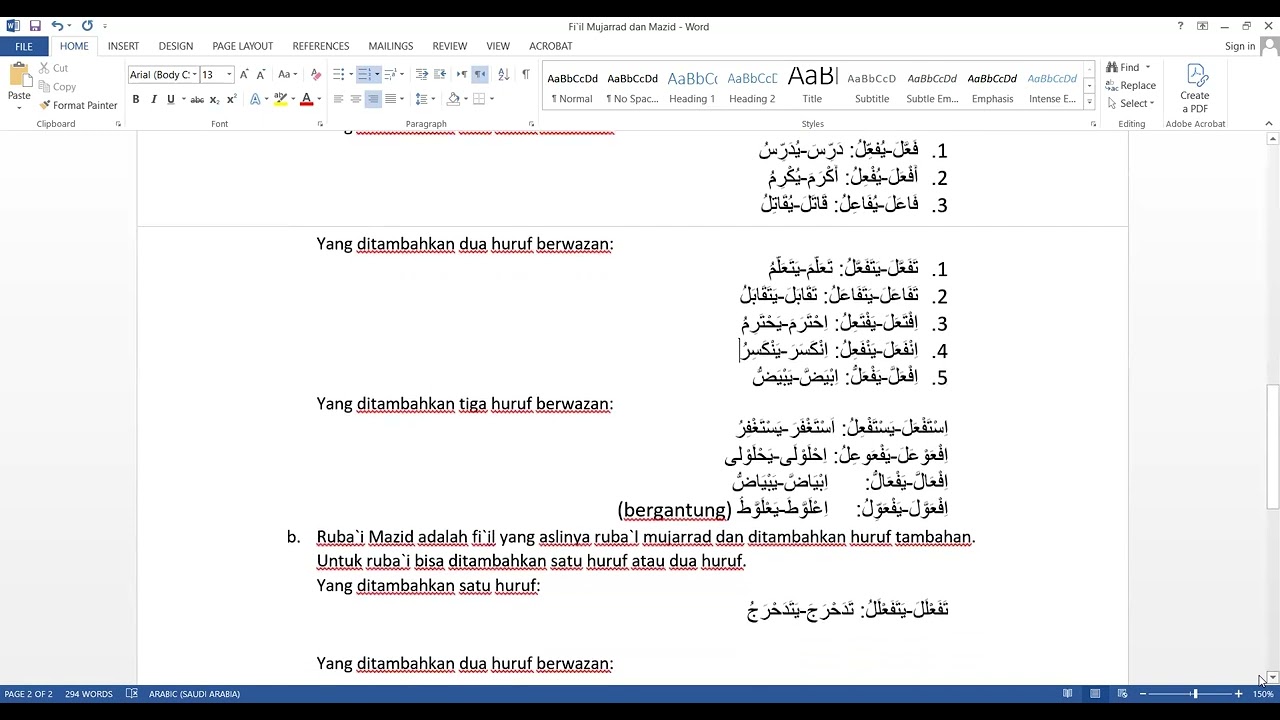Toggle Italic formatting
This screenshot has height=720, width=1280.
pos(153,99)
